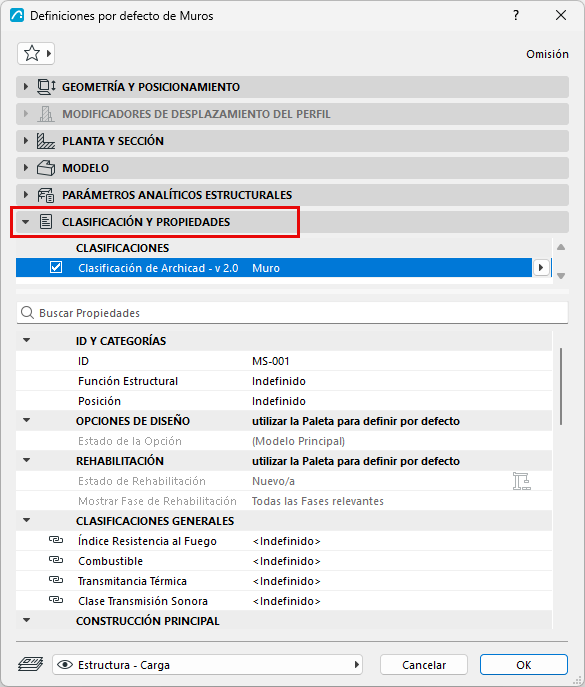Click the Parámetros Analíticos Estructurales icon
Screen dimensions: 585x687
(x=46, y=195)
